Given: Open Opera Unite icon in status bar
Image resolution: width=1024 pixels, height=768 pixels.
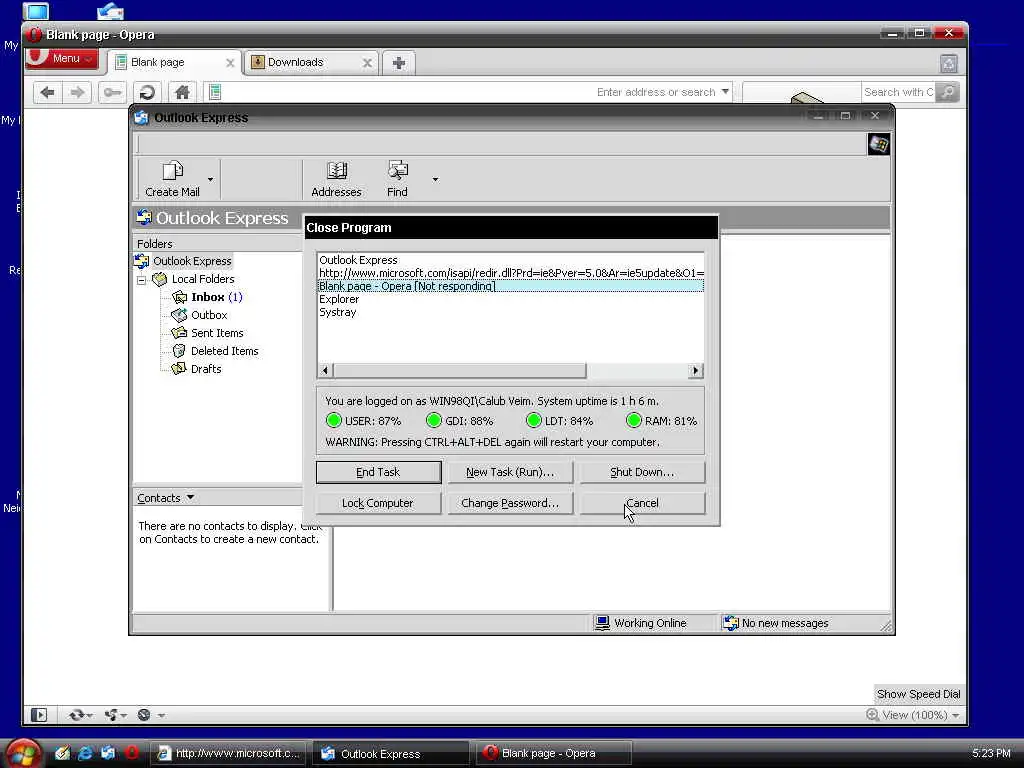Looking at the screenshot, I should click(116, 715).
